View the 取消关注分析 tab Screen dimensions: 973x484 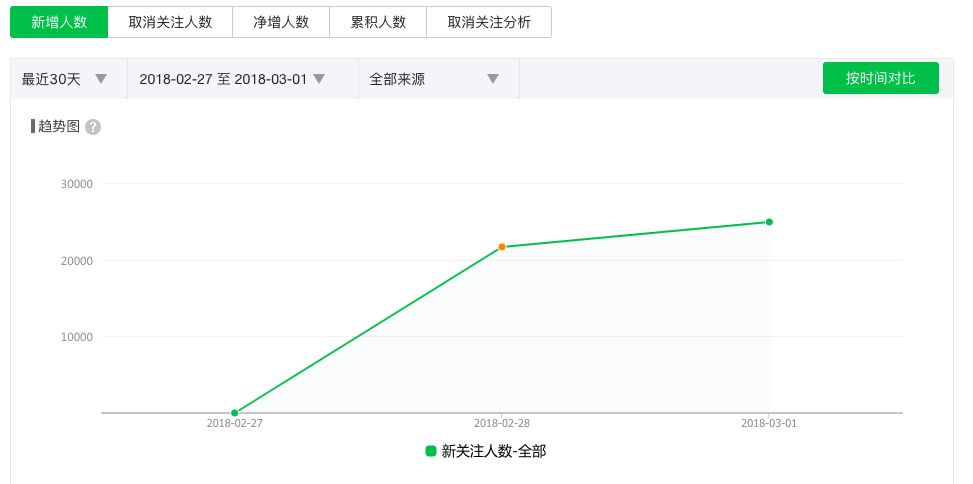point(488,22)
